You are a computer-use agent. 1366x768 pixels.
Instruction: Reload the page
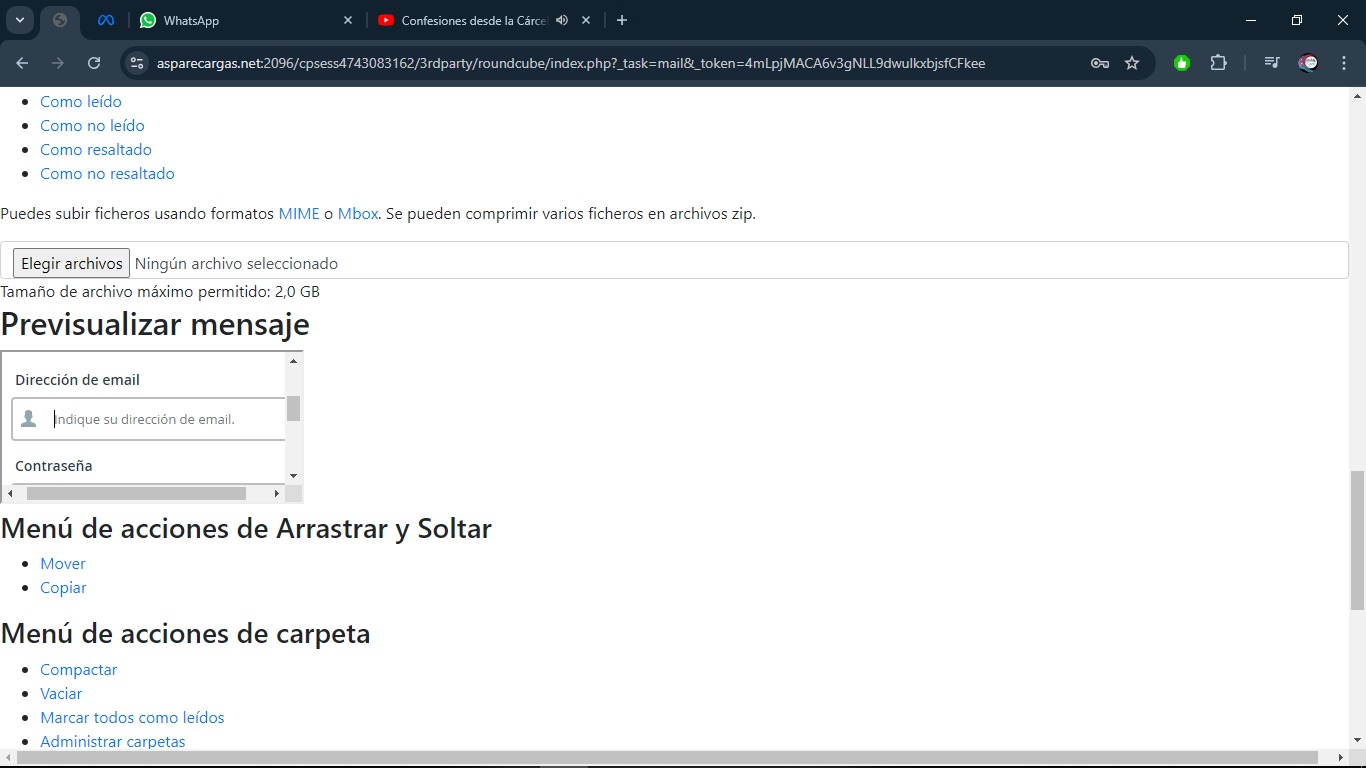[94, 63]
